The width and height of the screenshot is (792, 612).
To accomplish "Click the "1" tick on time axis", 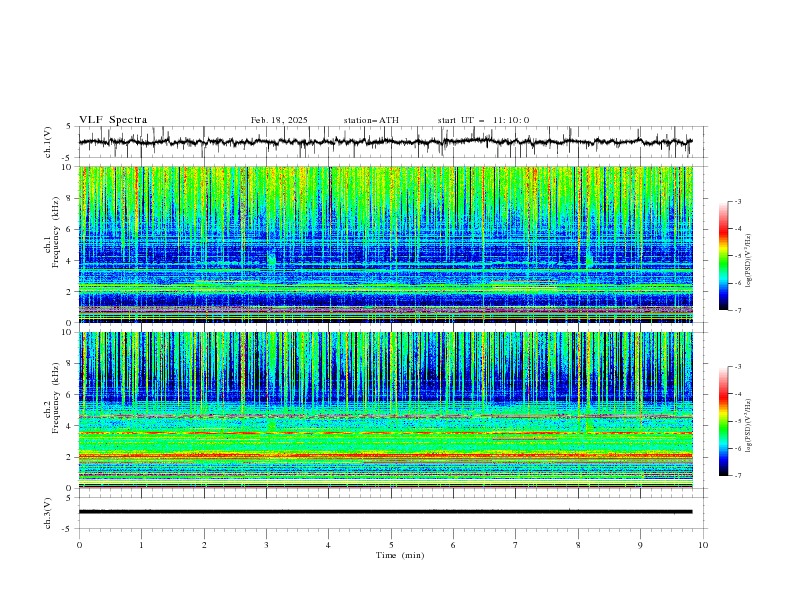I will pyautogui.click(x=141, y=545).
